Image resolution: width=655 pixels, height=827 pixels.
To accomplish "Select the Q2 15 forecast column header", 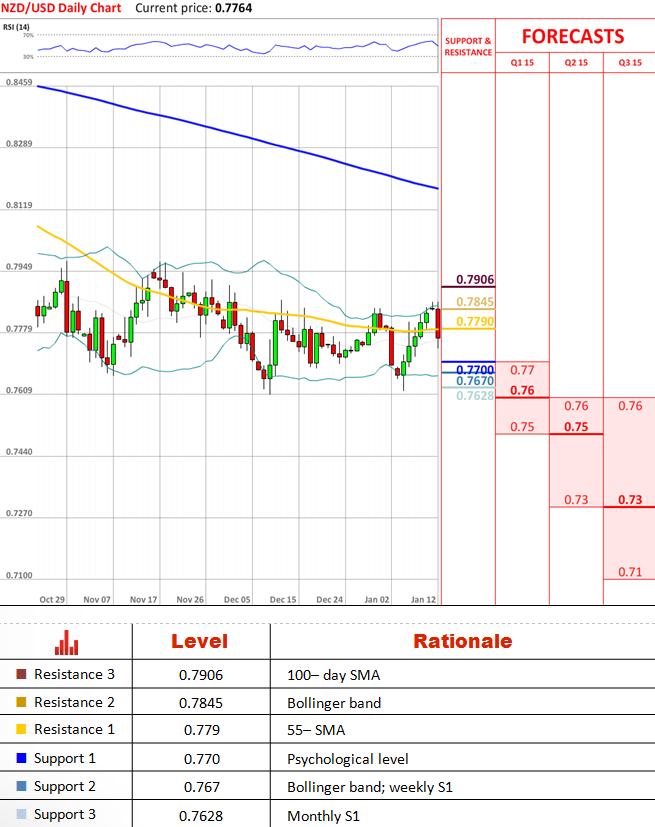I will [x=576, y=62].
